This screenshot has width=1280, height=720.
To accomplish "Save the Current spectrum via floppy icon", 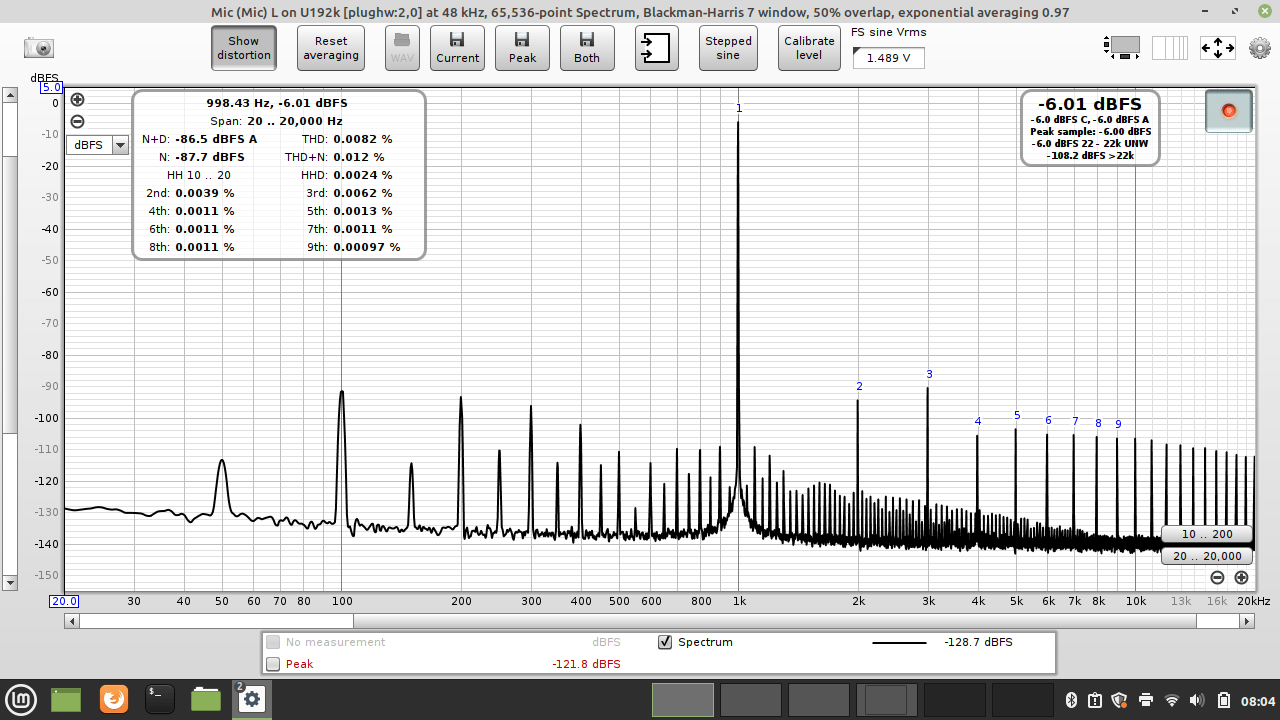I will [457, 47].
